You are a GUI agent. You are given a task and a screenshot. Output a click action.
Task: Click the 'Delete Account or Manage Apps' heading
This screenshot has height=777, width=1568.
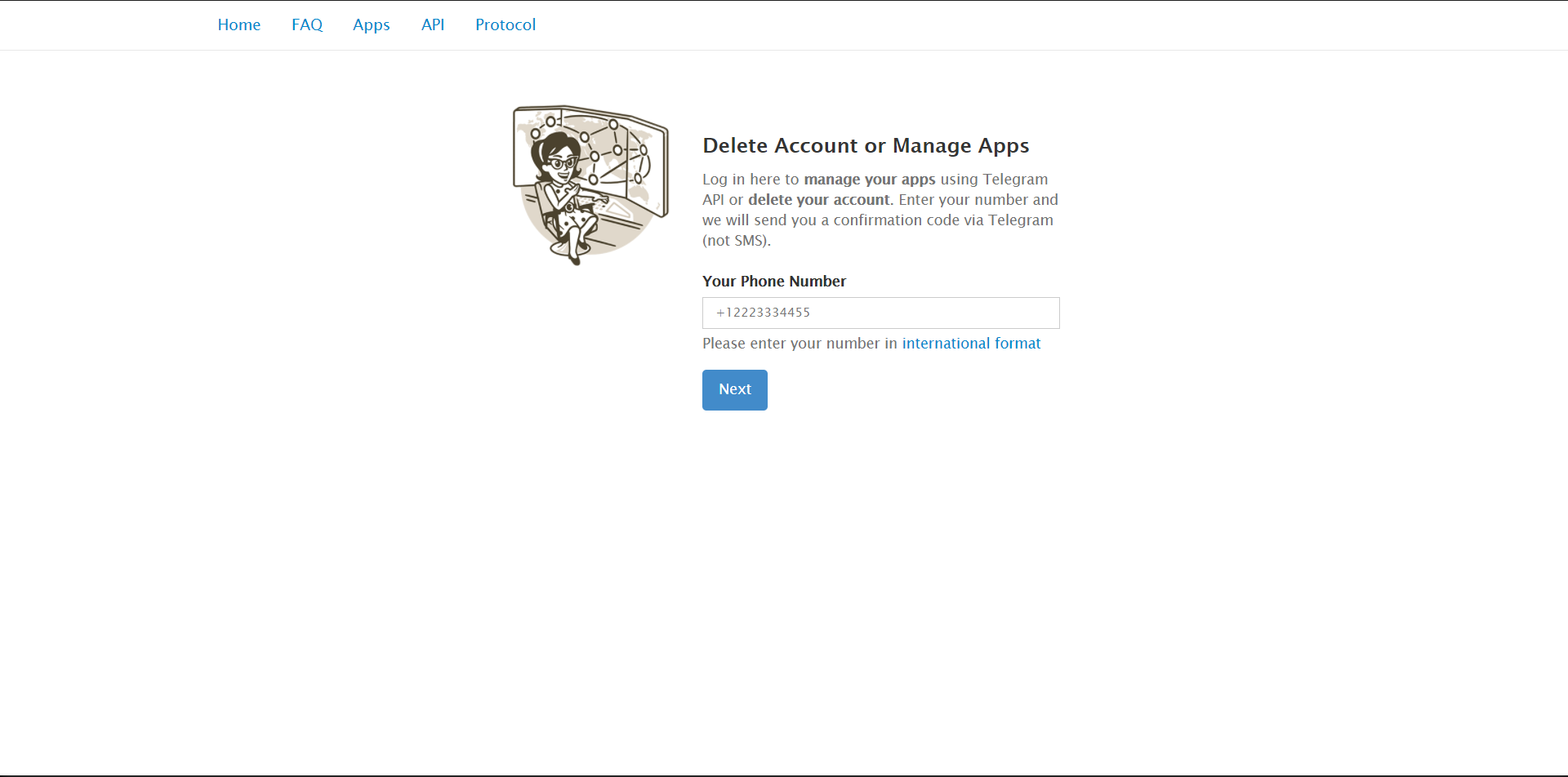[x=866, y=145]
